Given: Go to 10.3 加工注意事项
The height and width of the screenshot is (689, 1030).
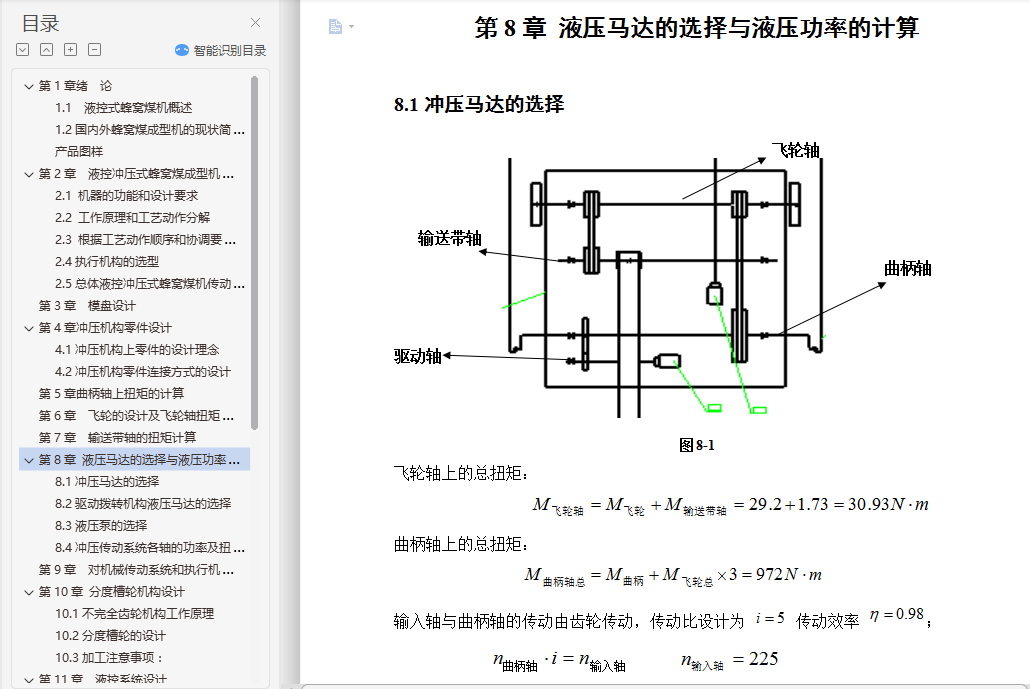Looking at the screenshot, I should point(108,657).
